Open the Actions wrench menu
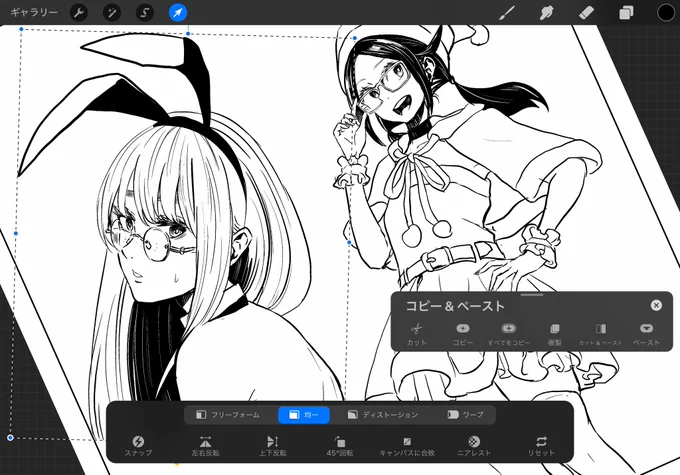Image resolution: width=680 pixels, height=475 pixels. 79,13
